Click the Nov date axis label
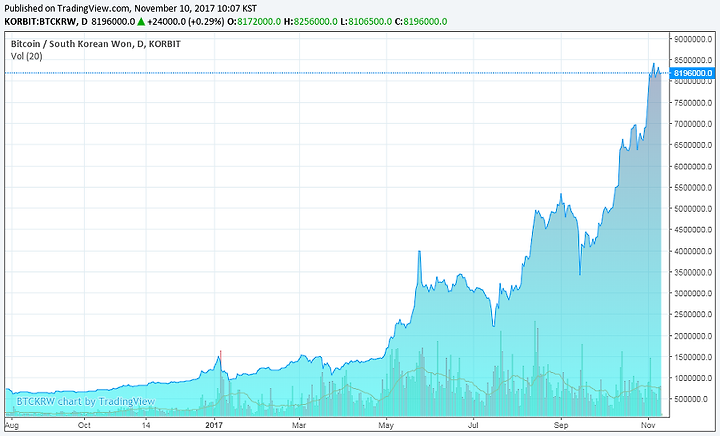Image resolution: width=720 pixels, height=436 pixels. click(x=648, y=425)
